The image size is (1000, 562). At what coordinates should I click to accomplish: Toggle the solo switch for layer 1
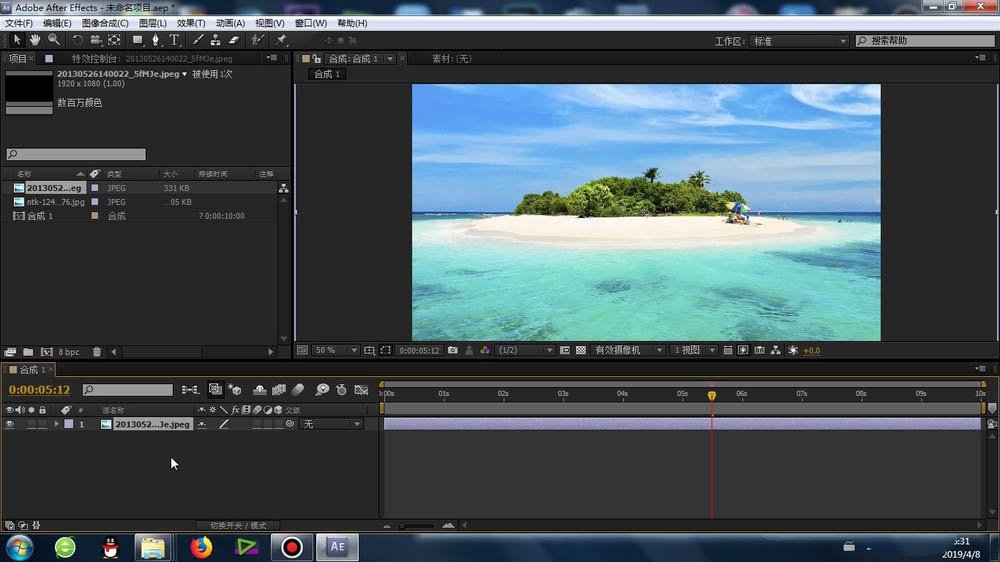31,425
